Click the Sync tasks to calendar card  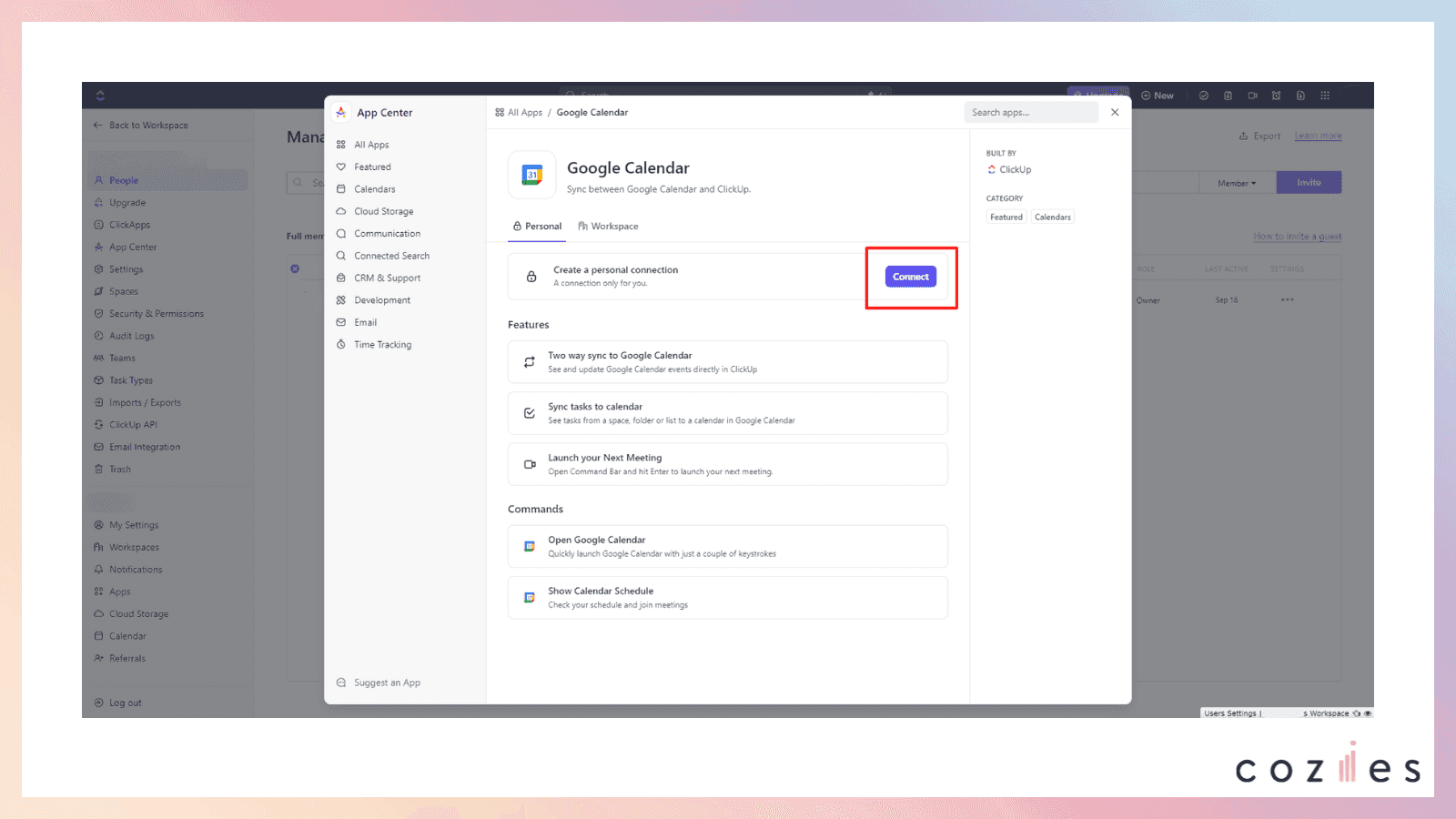click(728, 413)
